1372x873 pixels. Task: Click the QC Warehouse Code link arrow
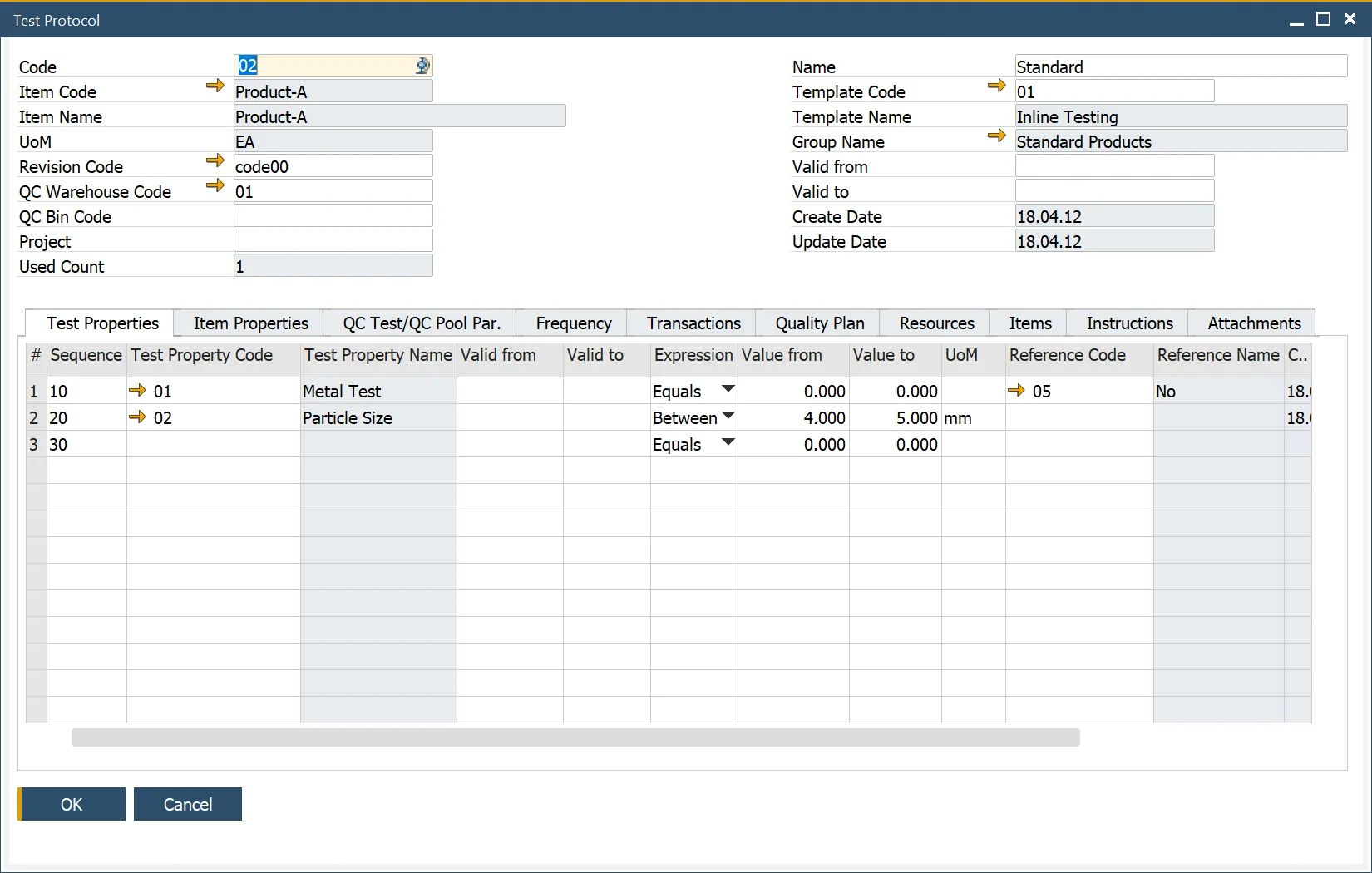(x=215, y=185)
